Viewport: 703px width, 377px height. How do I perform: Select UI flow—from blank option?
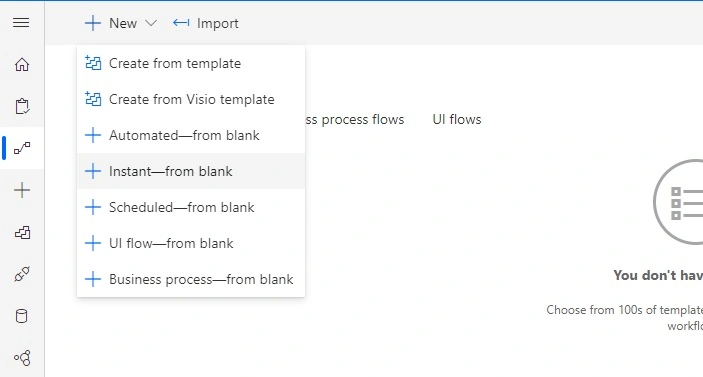tap(191, 243)
